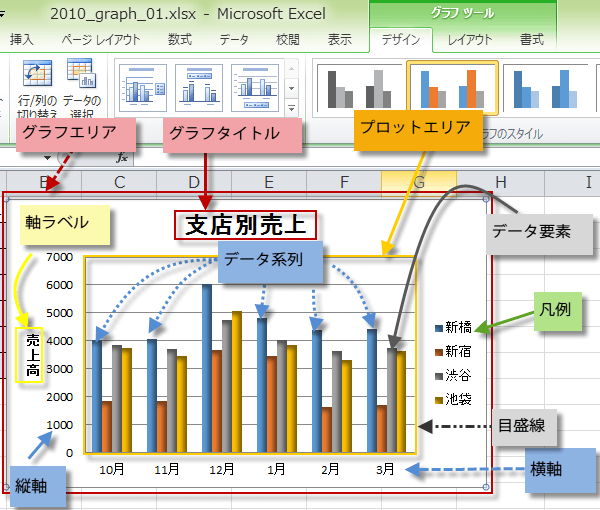
Task: Select the 新橋 legend entry
Action: tap(457, 327)
